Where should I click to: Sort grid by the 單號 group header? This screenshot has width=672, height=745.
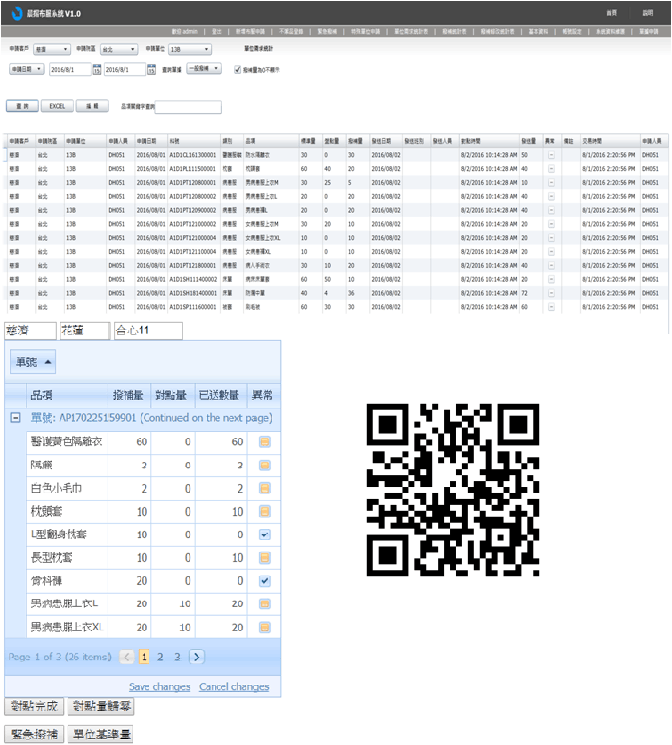click(x=33, y=360)
